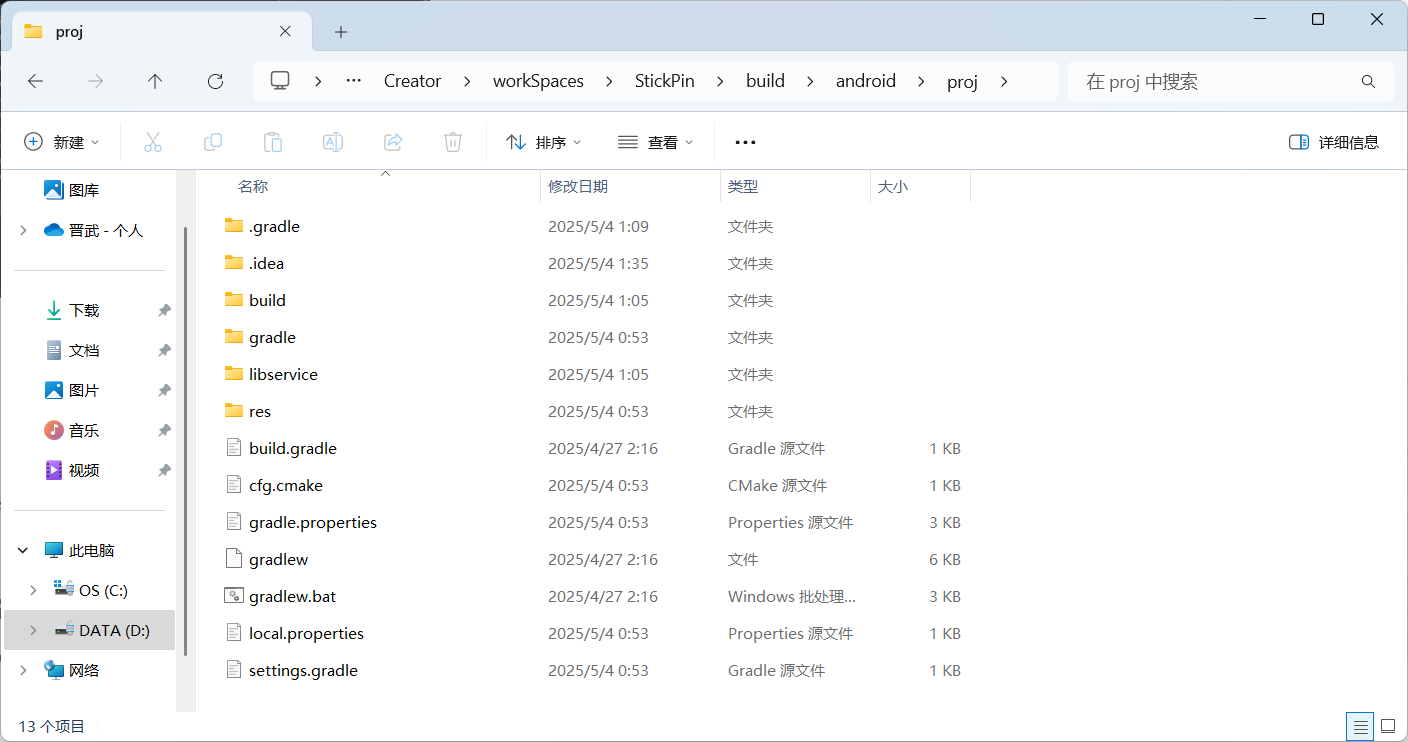Image resolution: width=1408 pixels, height=742 pixels.
Task: Click the Copy icon in the toolbar
Action: point(212,142)
